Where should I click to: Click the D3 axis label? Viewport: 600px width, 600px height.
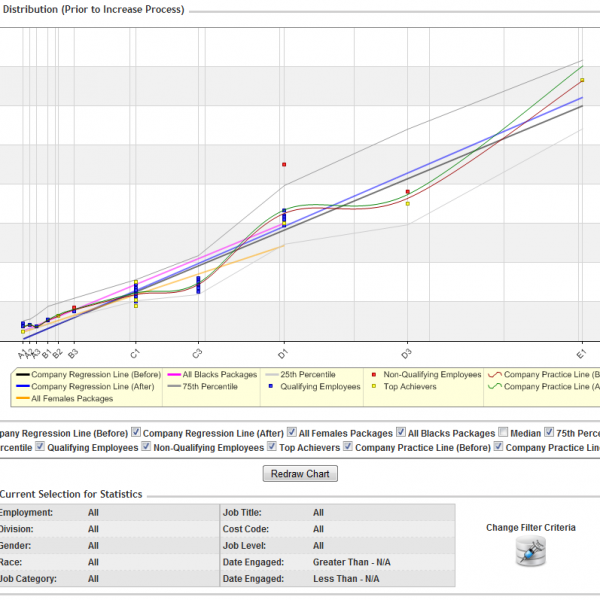coord(406,354)
